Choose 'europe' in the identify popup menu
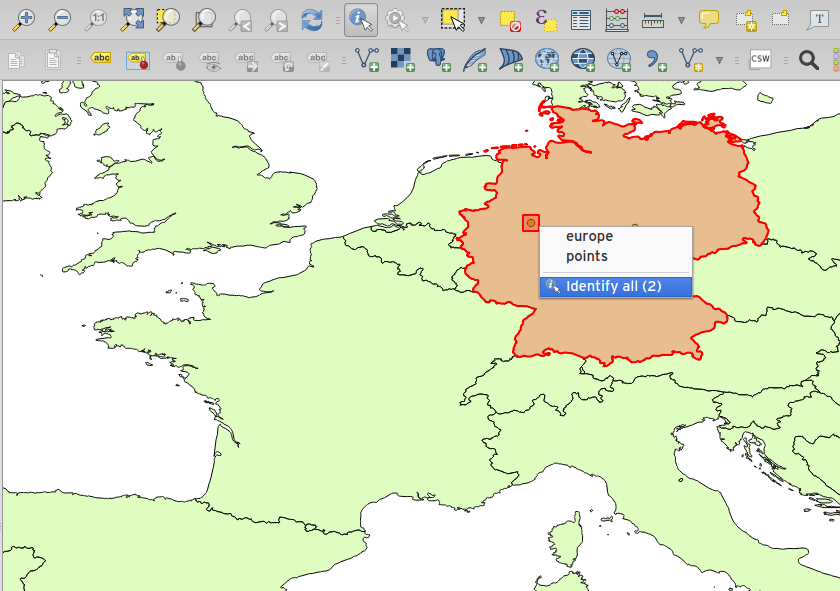Image resolution: width=840 pixels, height=591 pixels. 589,237
